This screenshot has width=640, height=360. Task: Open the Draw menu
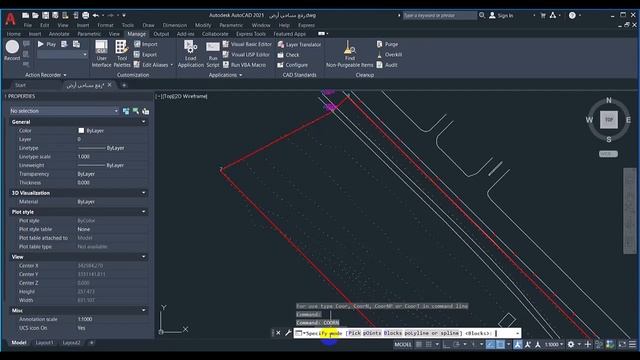point(148,25)
